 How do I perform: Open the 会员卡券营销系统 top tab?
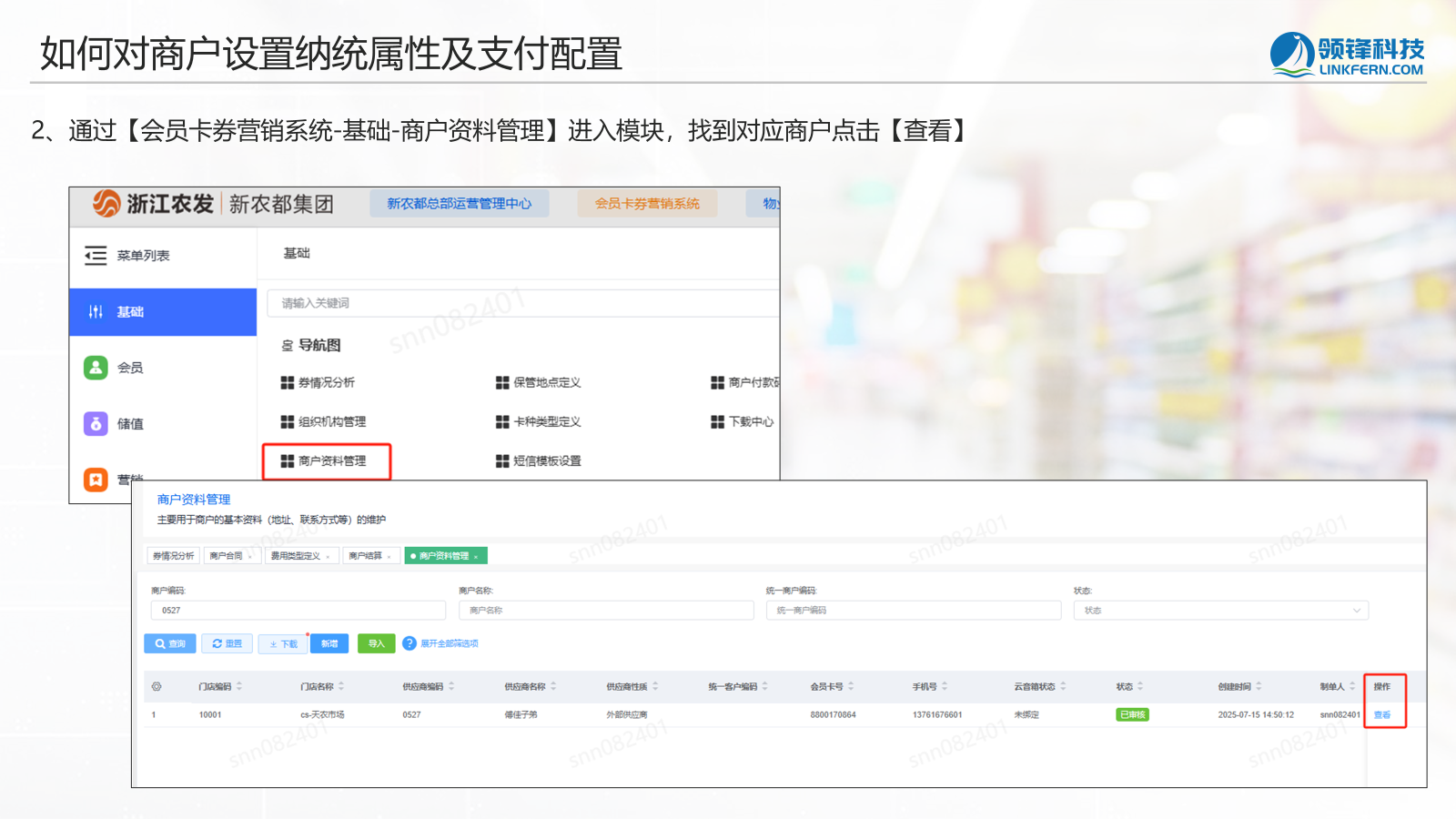[647, 204]
